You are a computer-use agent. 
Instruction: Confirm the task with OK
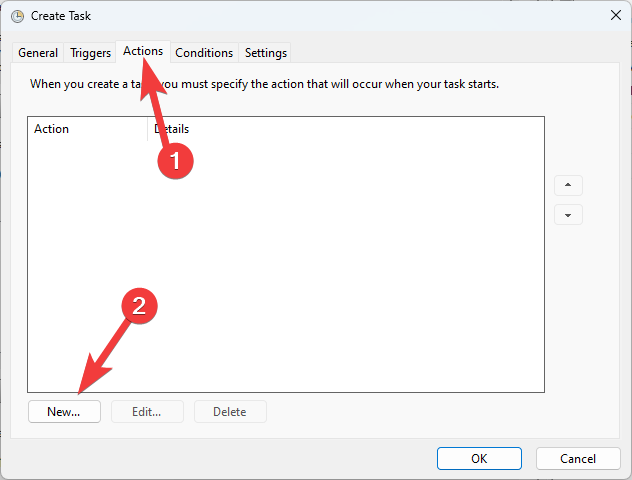[x=479, y=459]
